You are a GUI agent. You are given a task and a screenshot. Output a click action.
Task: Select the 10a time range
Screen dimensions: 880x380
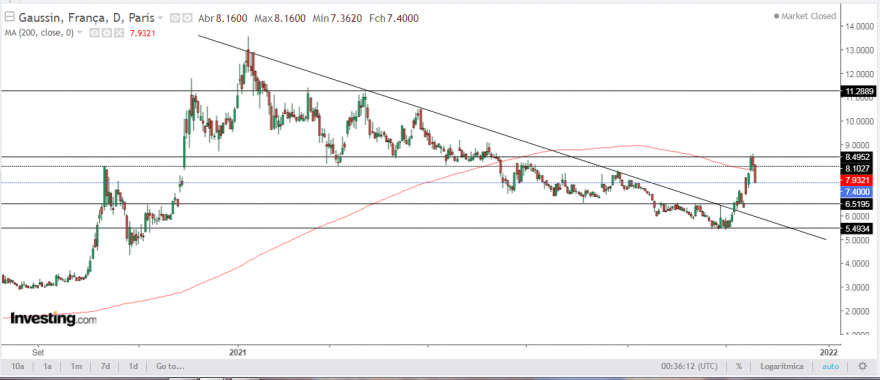coord(18,366)
